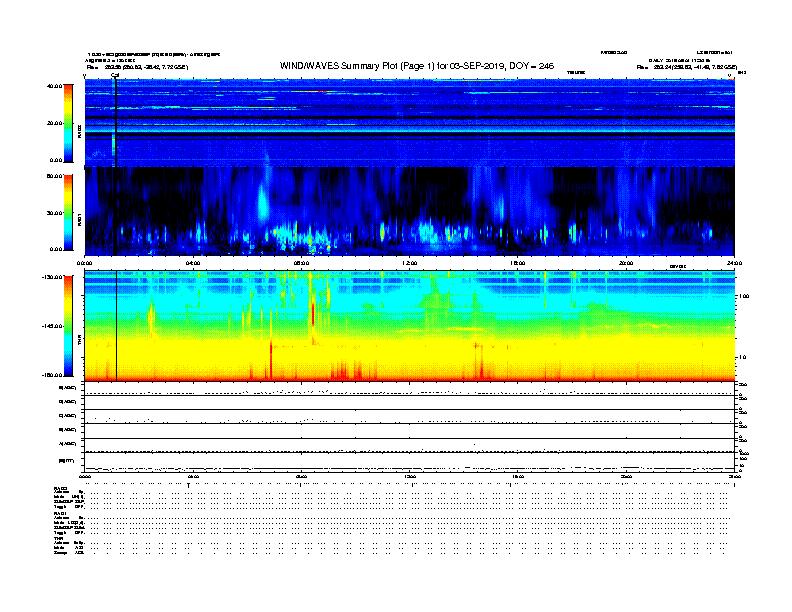This screenshot has height=612, width=792.
Task: Click the 30.00 label on RAD1 scale
Action: [55, 213]
